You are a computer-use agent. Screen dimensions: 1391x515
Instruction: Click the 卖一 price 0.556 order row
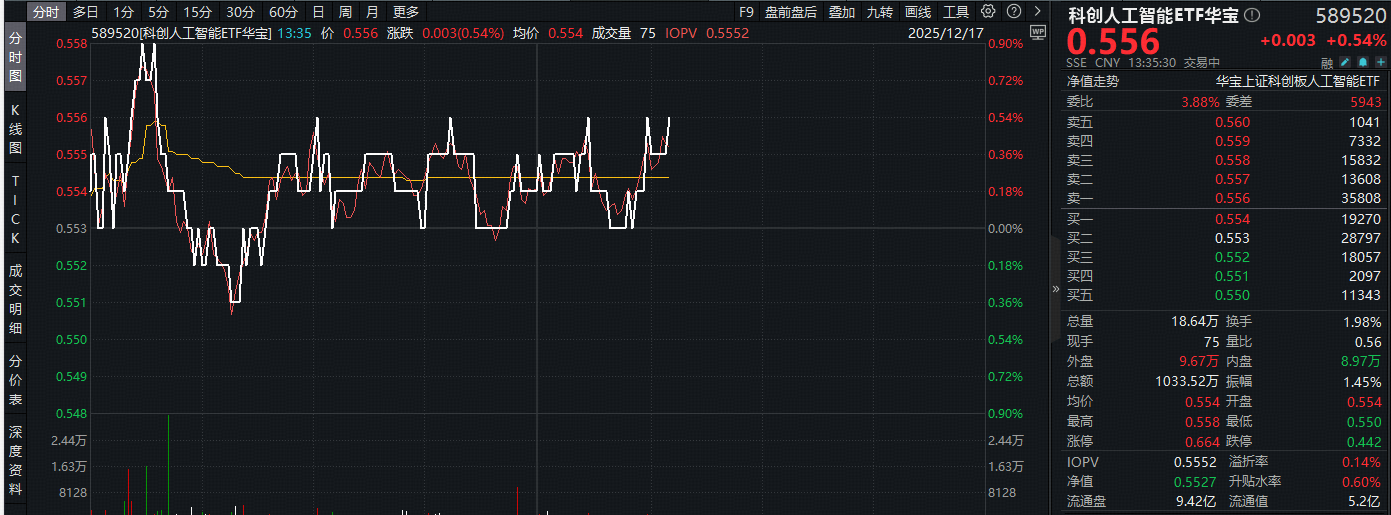(x=1231, y=198)
